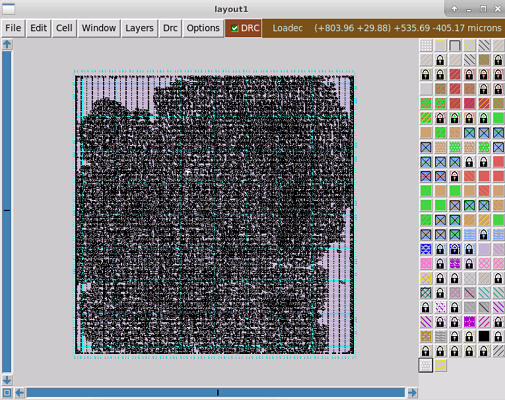505x400 pixels.
Task: Open the window menu icon in title bar
Action: coord(8,9)
